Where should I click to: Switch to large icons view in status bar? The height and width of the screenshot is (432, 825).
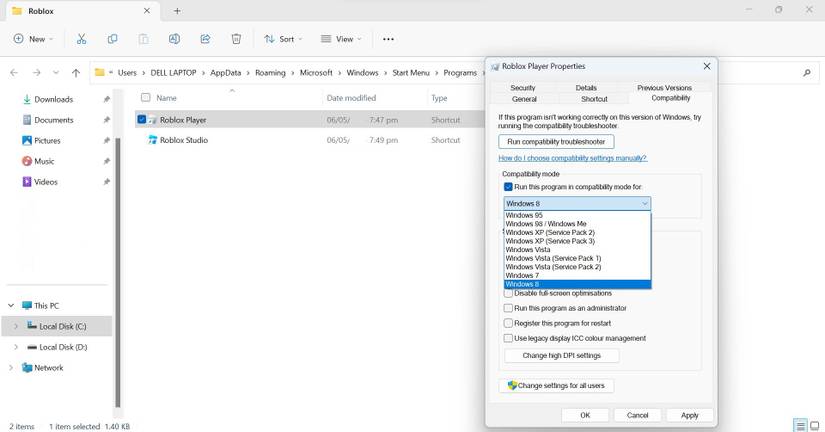pos(815,425)
